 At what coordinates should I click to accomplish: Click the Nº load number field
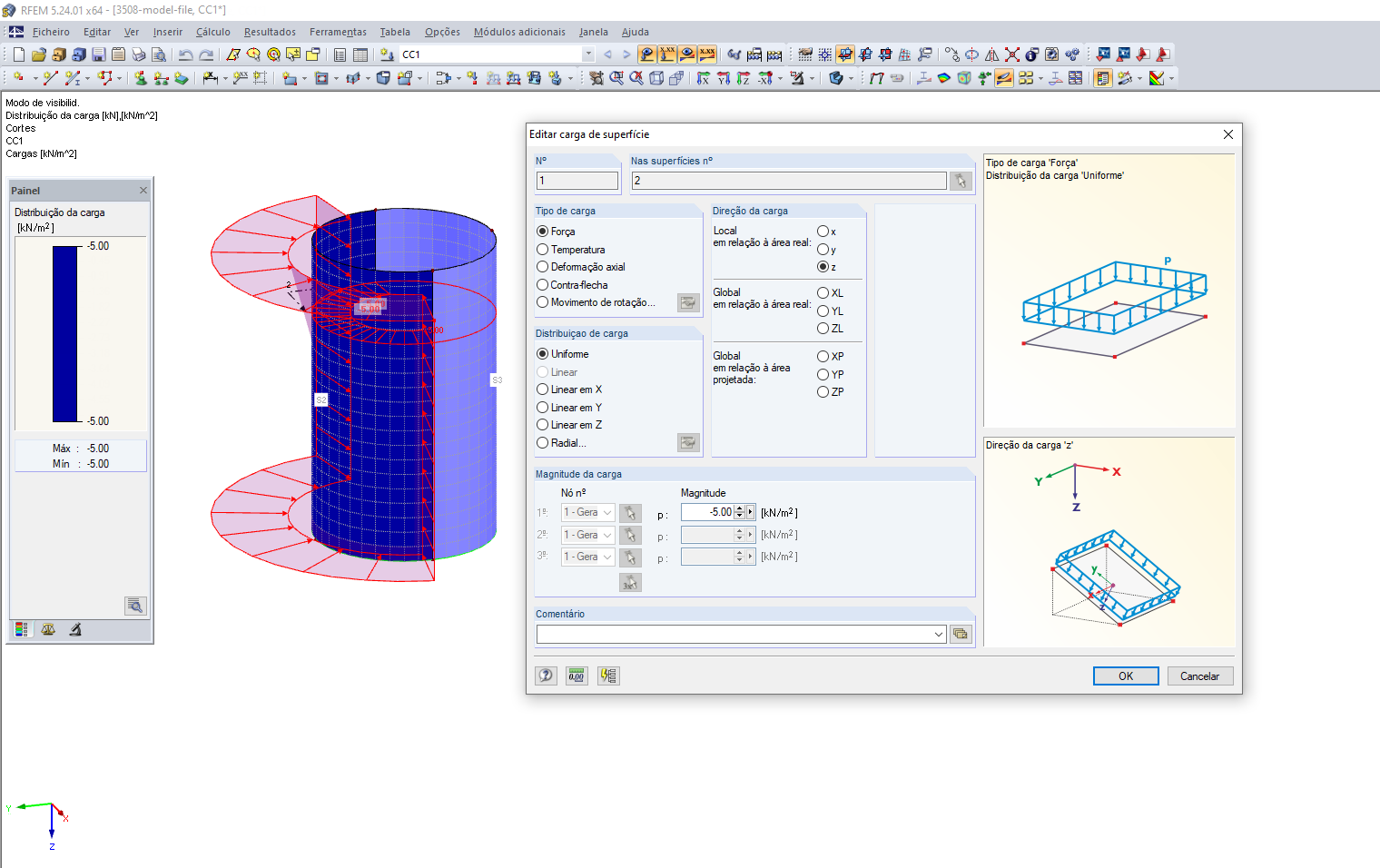coord(577,181)
